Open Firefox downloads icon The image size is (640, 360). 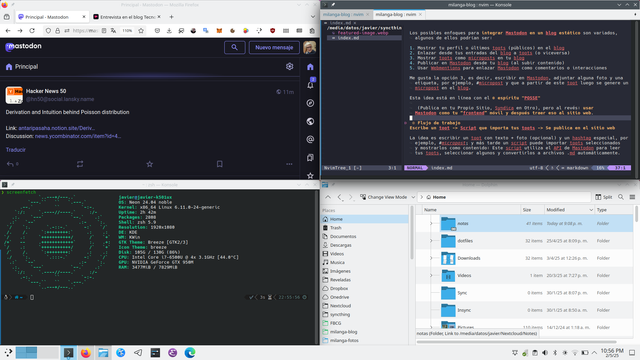coord(169,31)
